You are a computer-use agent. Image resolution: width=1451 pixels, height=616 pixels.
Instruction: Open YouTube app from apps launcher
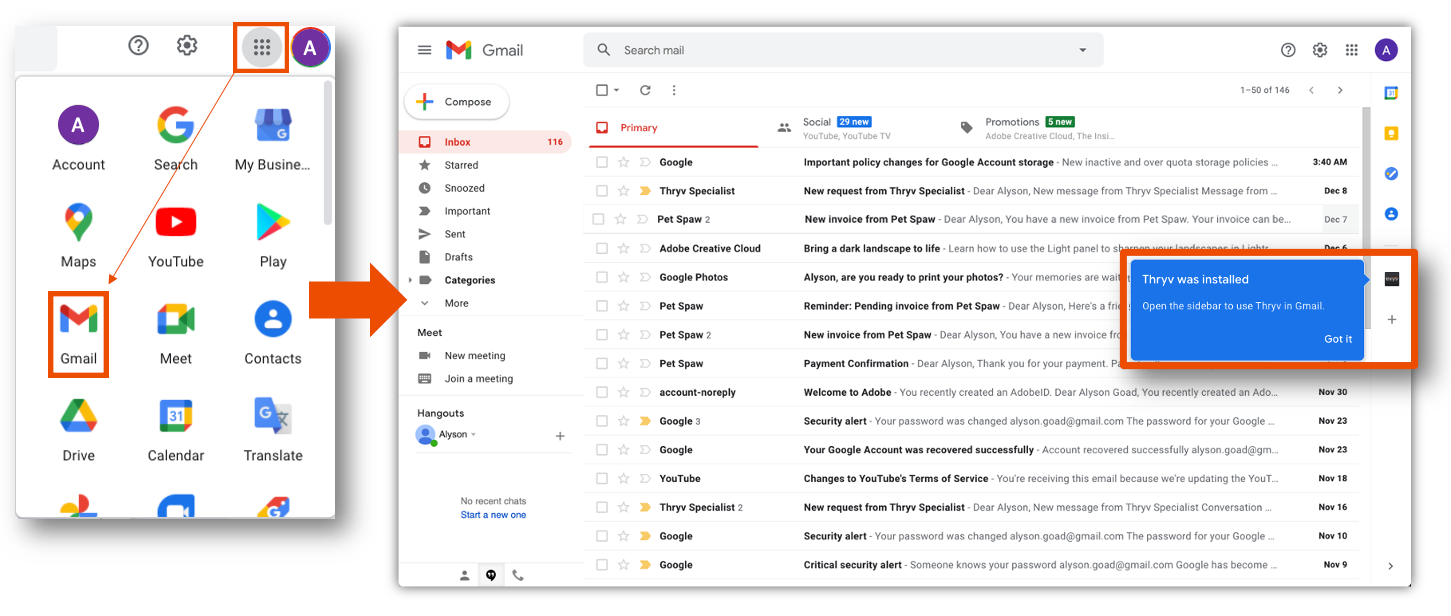pyautogui.click(x=176, y=235)
